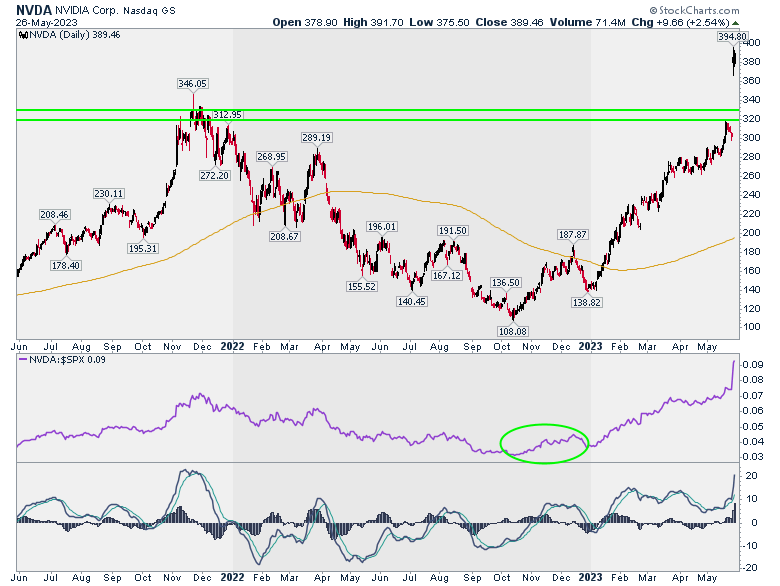Click the 346.05 high price label
This screenshot has height=586, width=780.
pos(193,84)
